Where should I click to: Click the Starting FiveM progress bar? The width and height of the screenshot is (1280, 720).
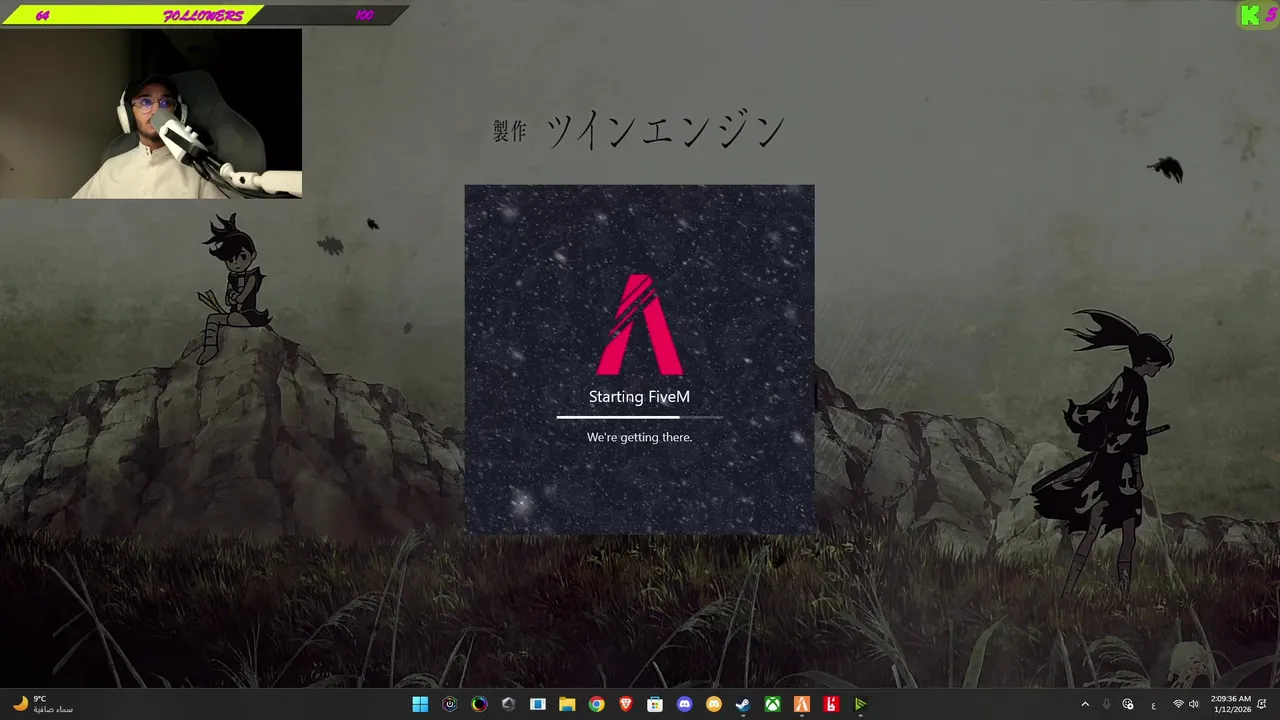point(639,416)
